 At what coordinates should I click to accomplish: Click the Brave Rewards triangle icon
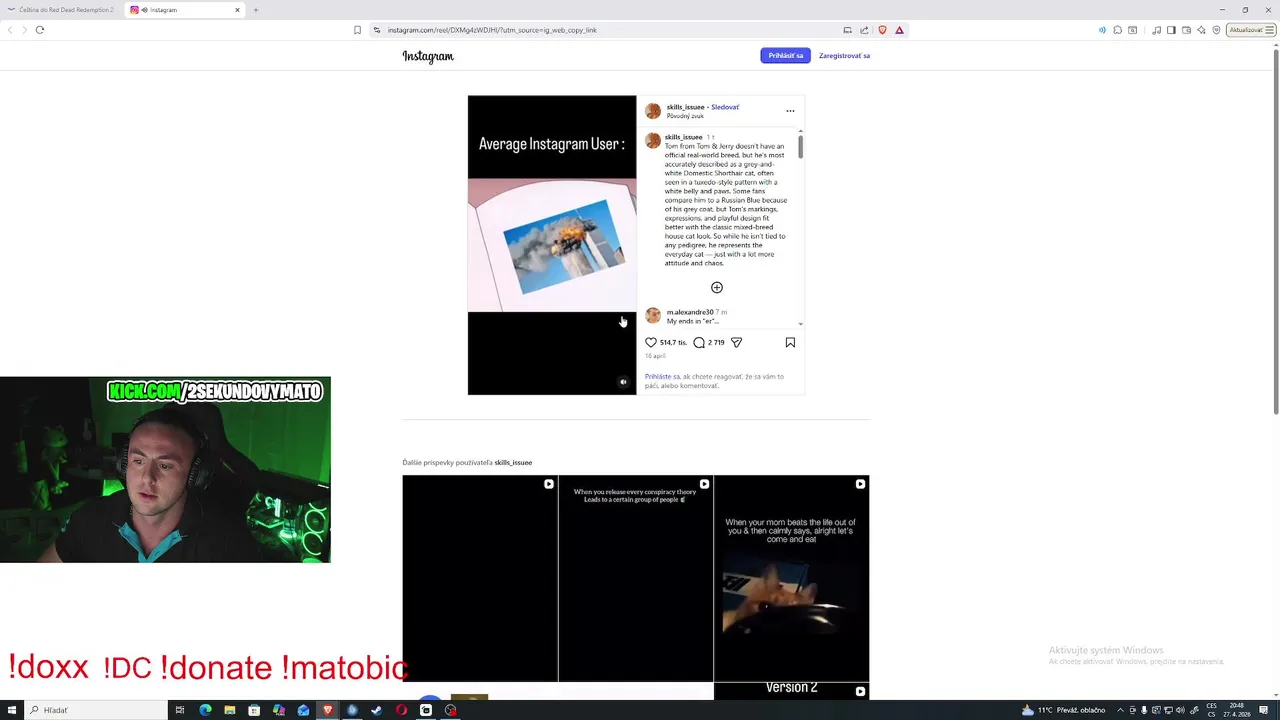(x=899, y=30)
